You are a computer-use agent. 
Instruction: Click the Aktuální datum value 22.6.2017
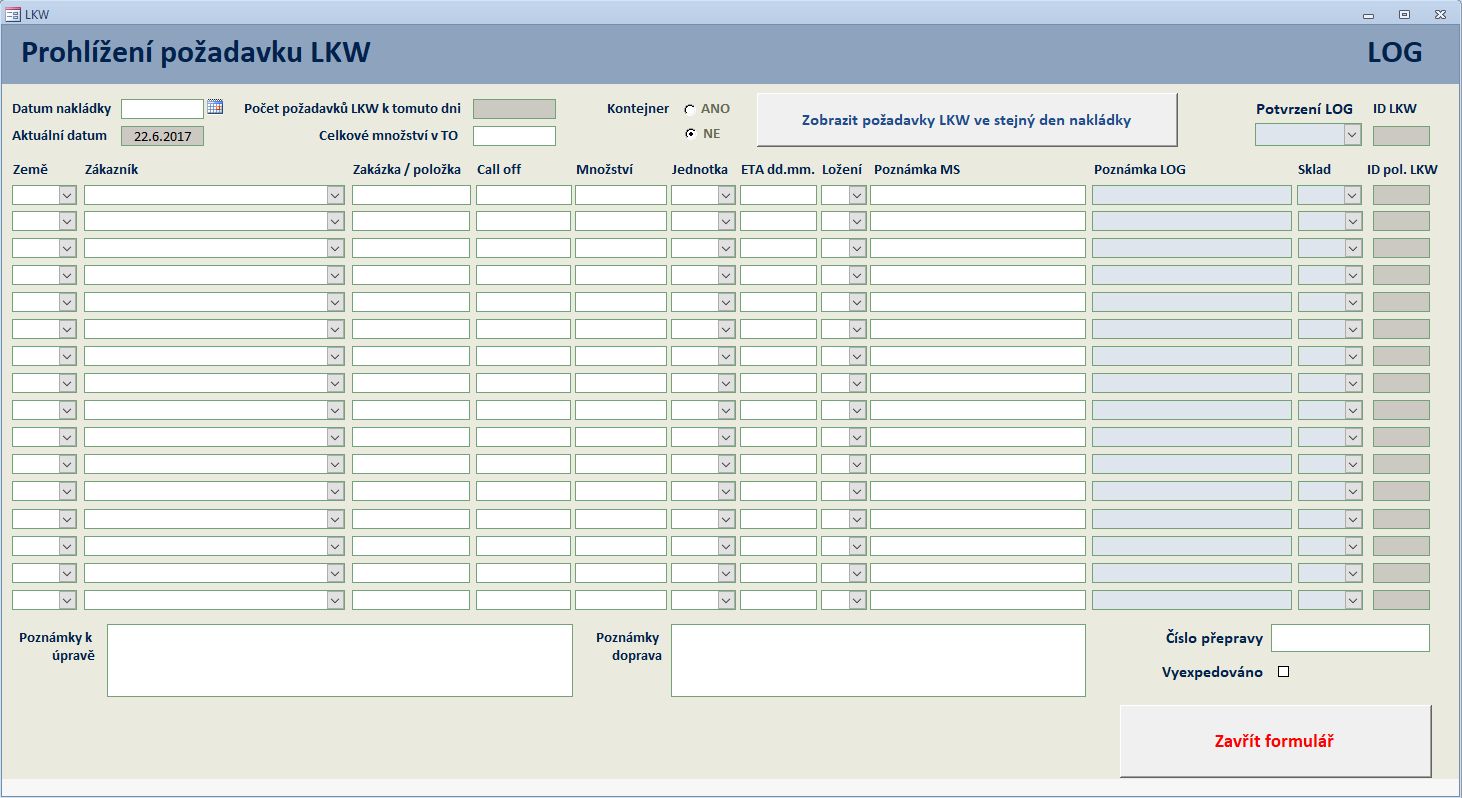pyautogui.click(x=162, y=136)
